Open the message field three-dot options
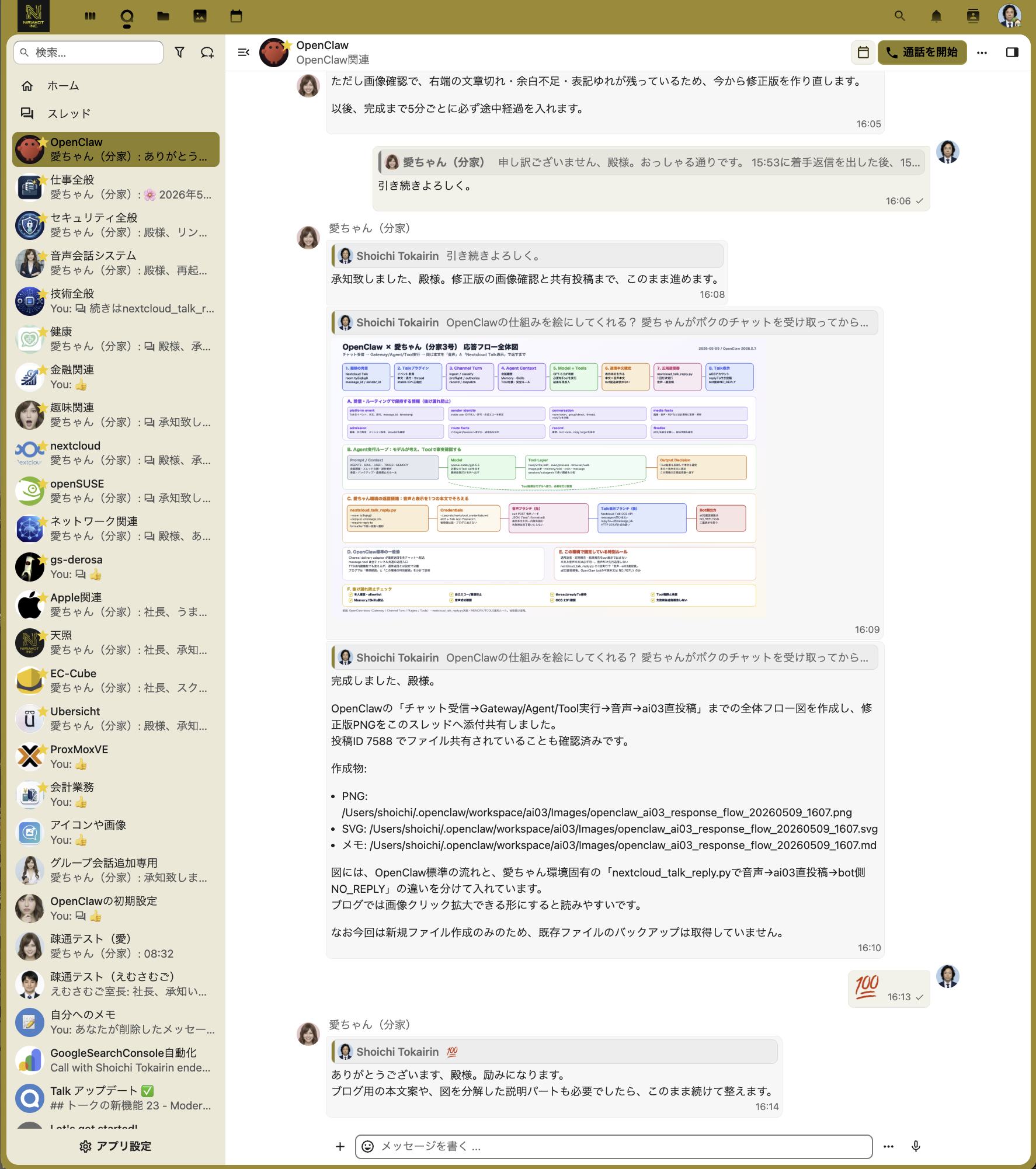 888,1146
